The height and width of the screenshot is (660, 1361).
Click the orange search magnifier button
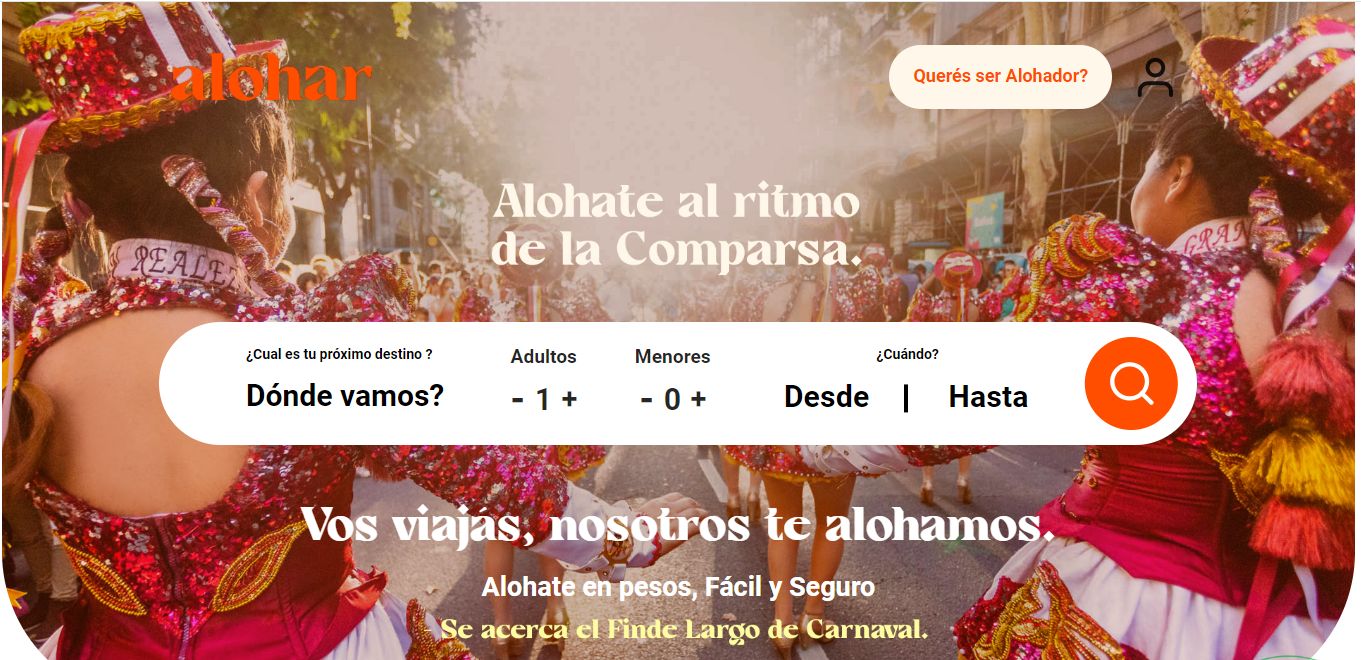coord(1131,383)
